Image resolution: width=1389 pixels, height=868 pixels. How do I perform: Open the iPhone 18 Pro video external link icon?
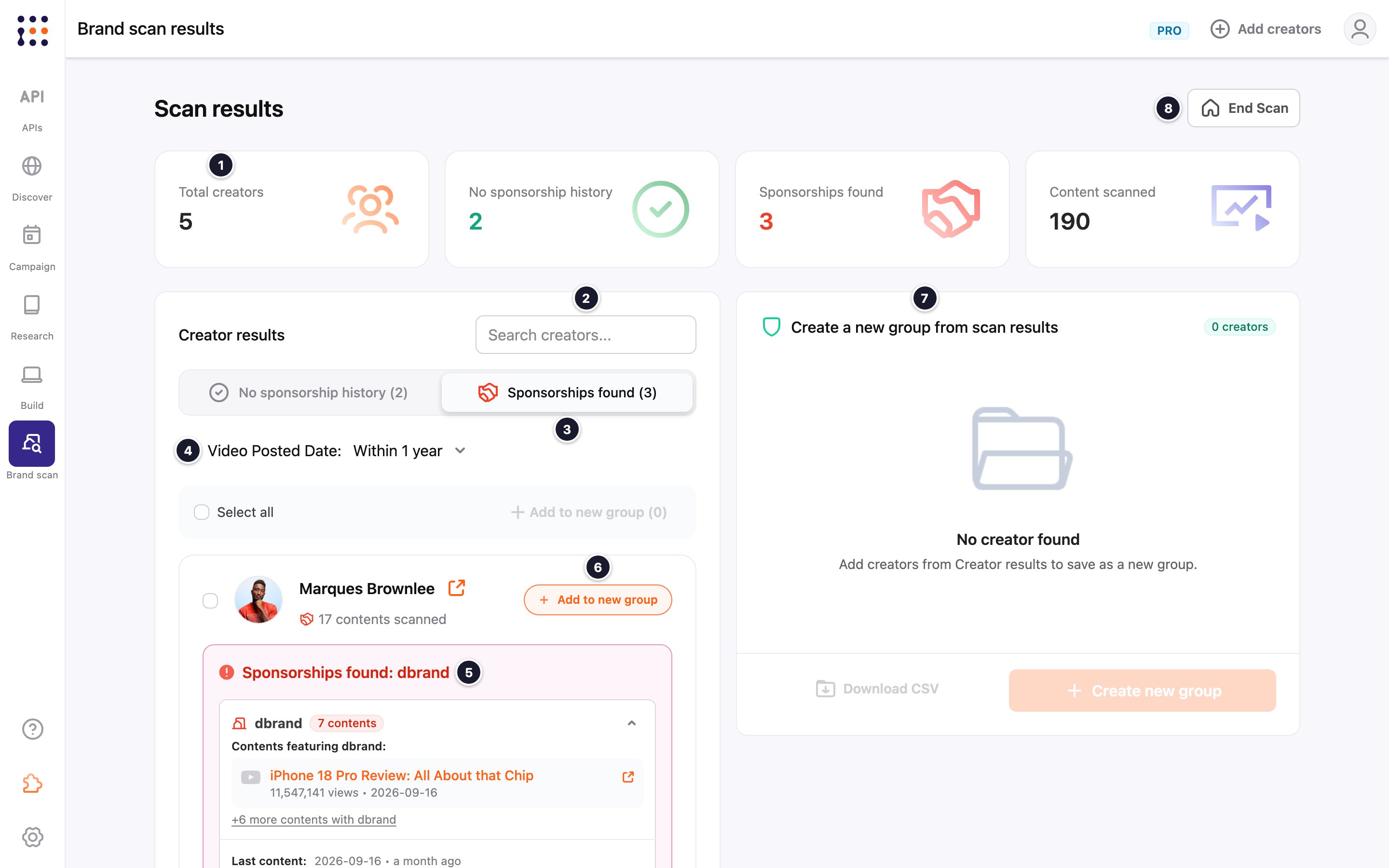point(628,777)
